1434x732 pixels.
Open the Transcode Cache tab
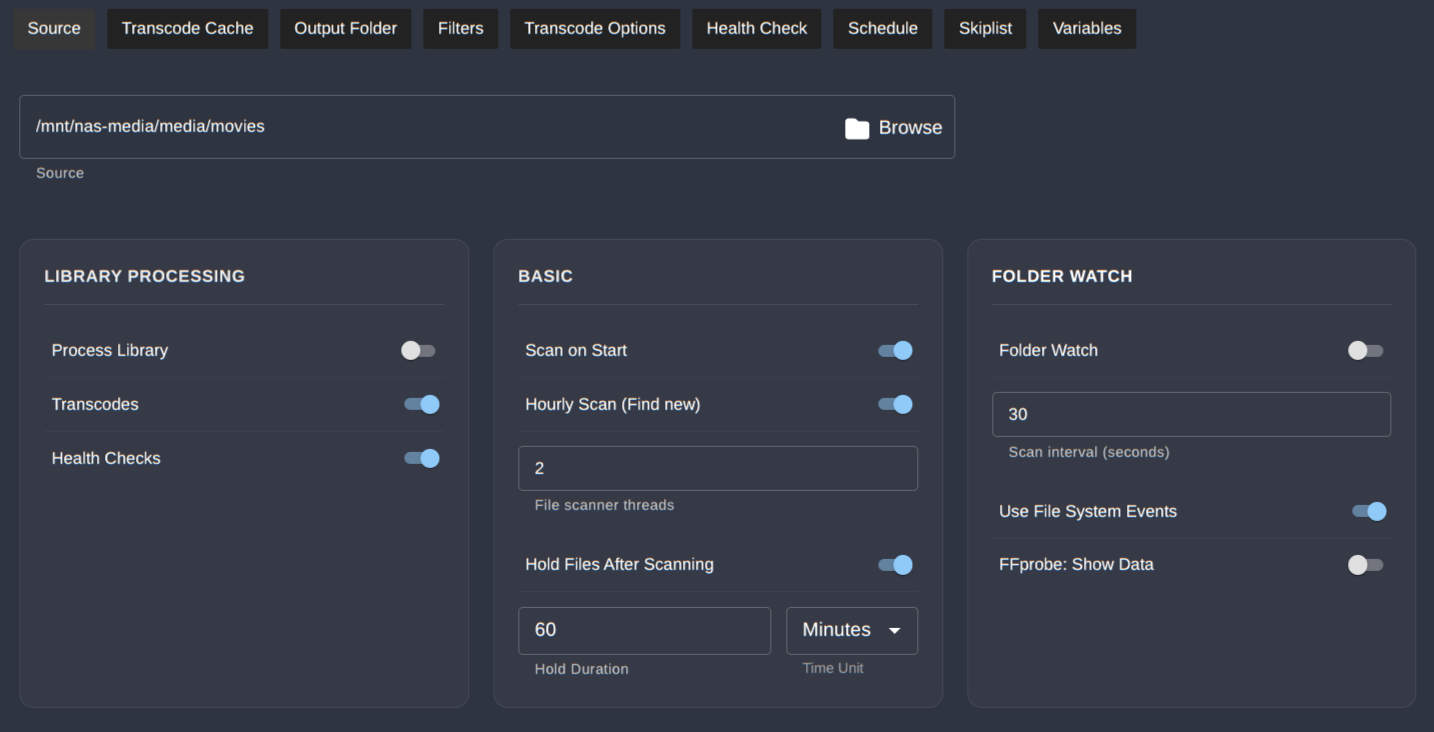tap(188, 28)
